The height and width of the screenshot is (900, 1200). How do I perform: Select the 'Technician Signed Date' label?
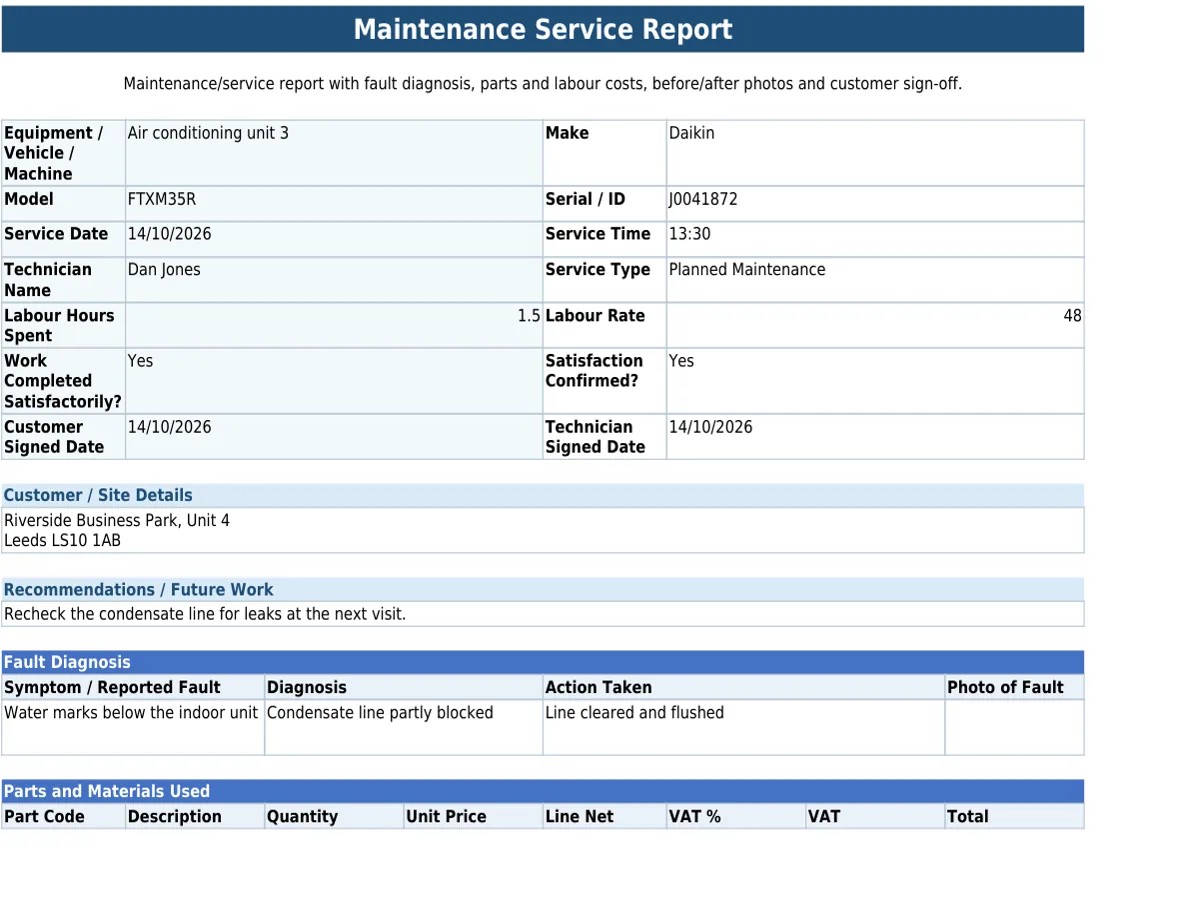595,437
